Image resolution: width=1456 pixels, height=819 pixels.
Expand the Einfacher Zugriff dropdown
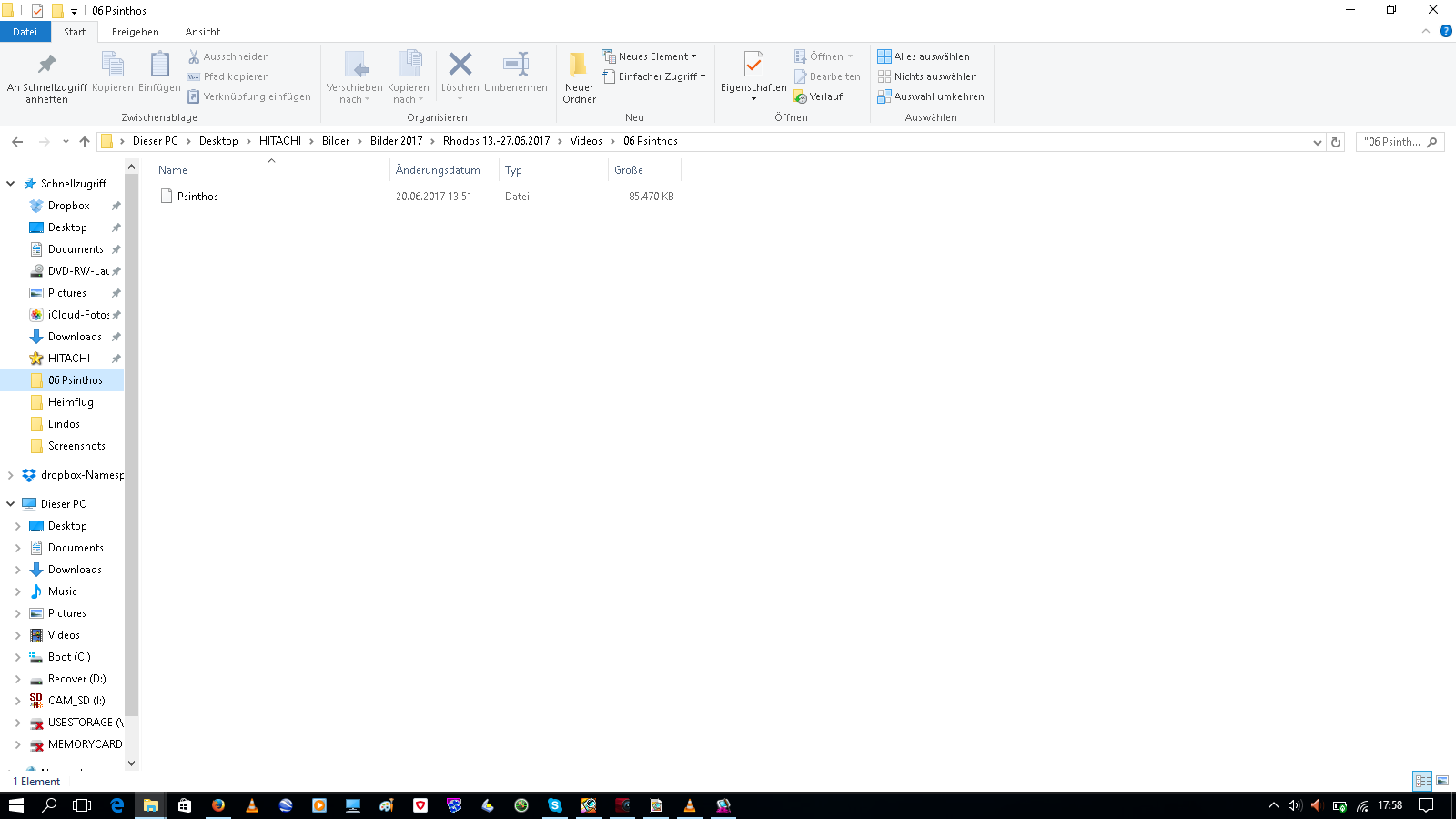pyautogui.click(x=653, y=76)
